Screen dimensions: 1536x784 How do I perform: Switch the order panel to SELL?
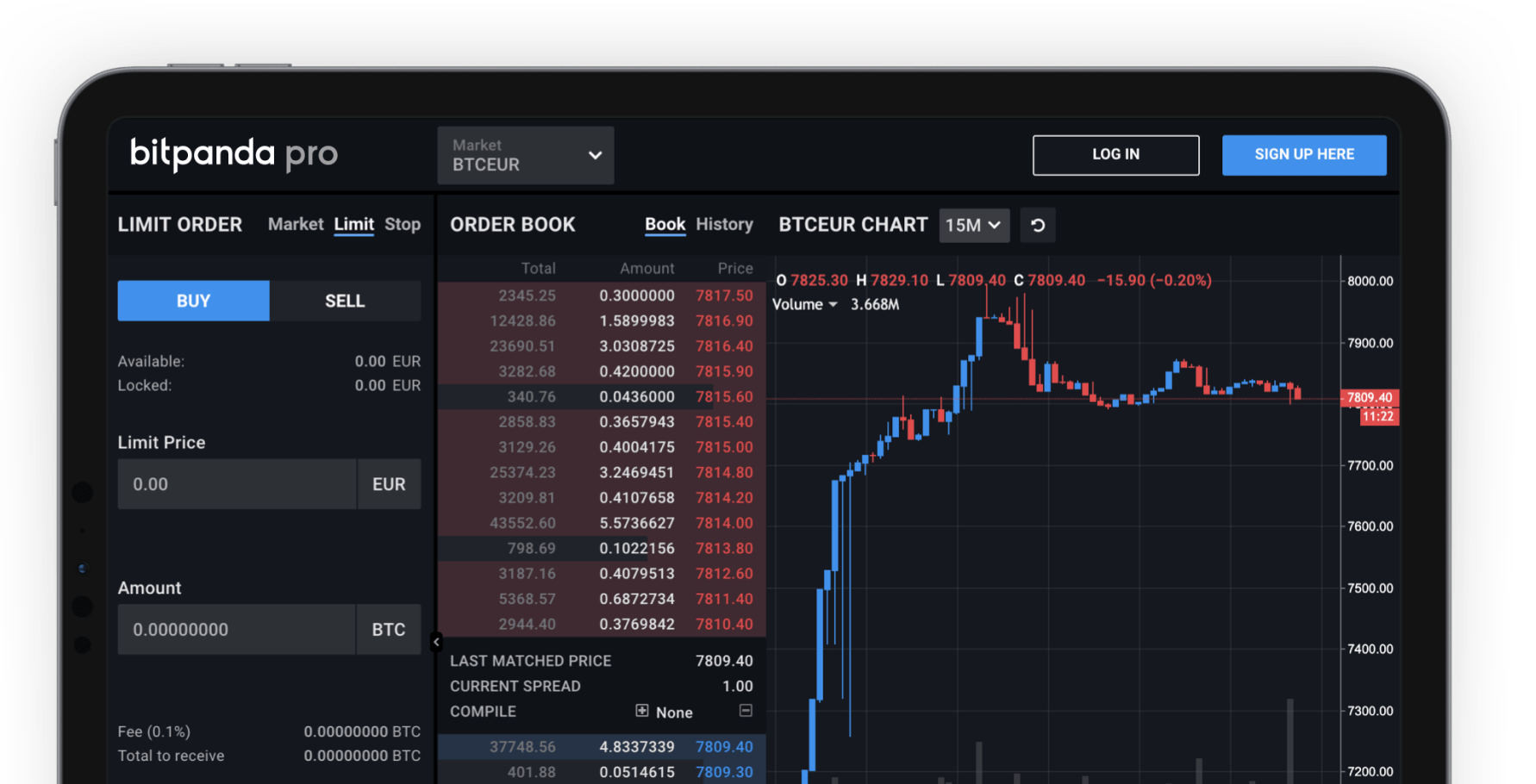coord(345,301)
